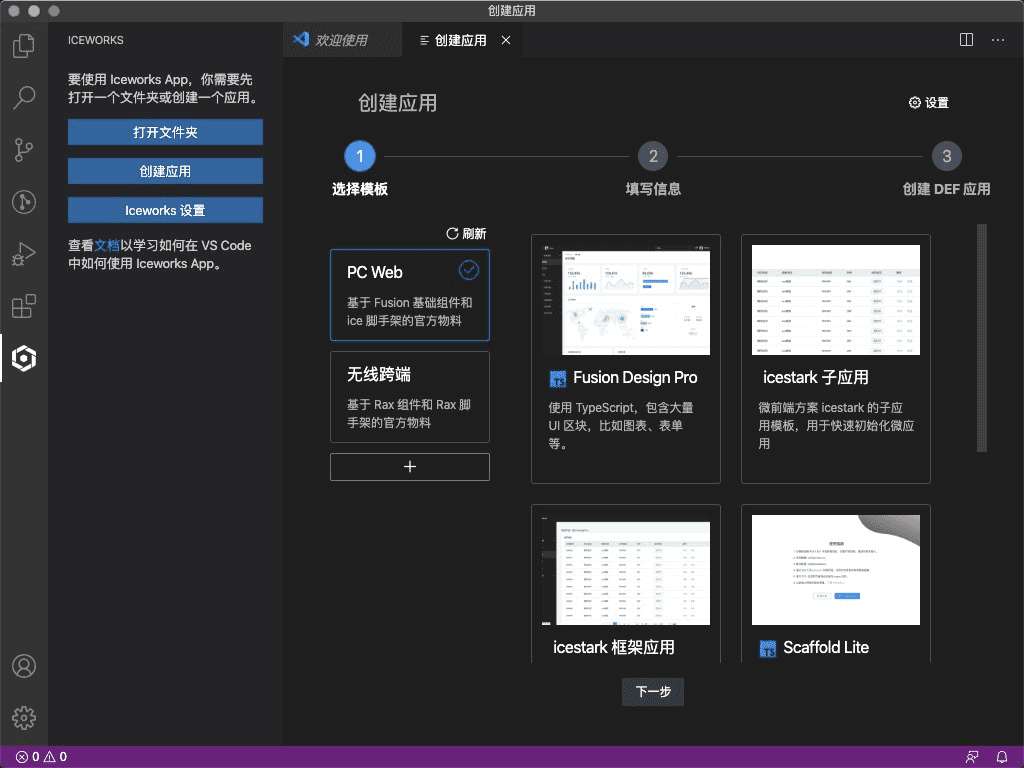The width and height of the screenshot is (1024, 768).
Task: Click step 3 创建 DEF 应用 circle
Action: click(x=946, y=156)
